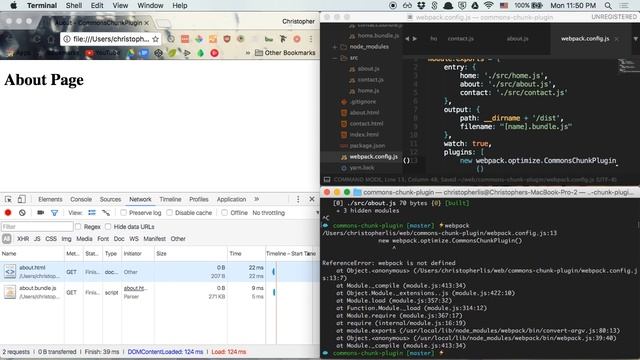Switch to the contact.js tab in Sublime
The height and width of the screenshot is (360, 640).
coord(460,39)
